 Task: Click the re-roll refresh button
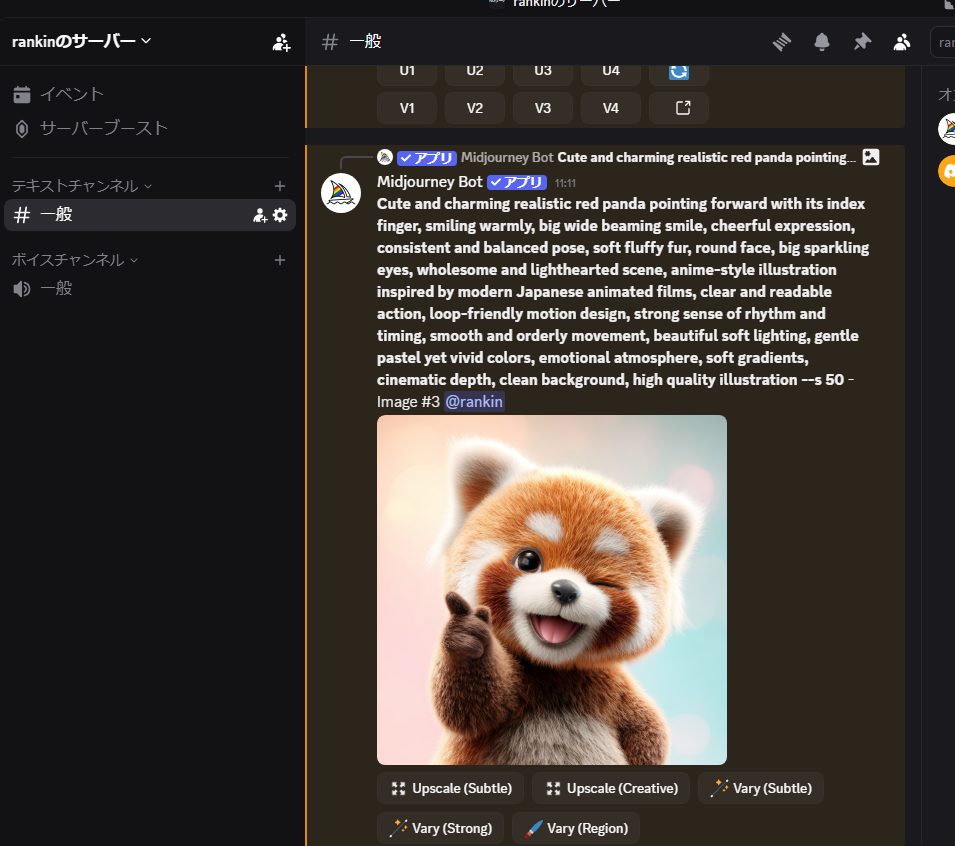tap(679, 71)
